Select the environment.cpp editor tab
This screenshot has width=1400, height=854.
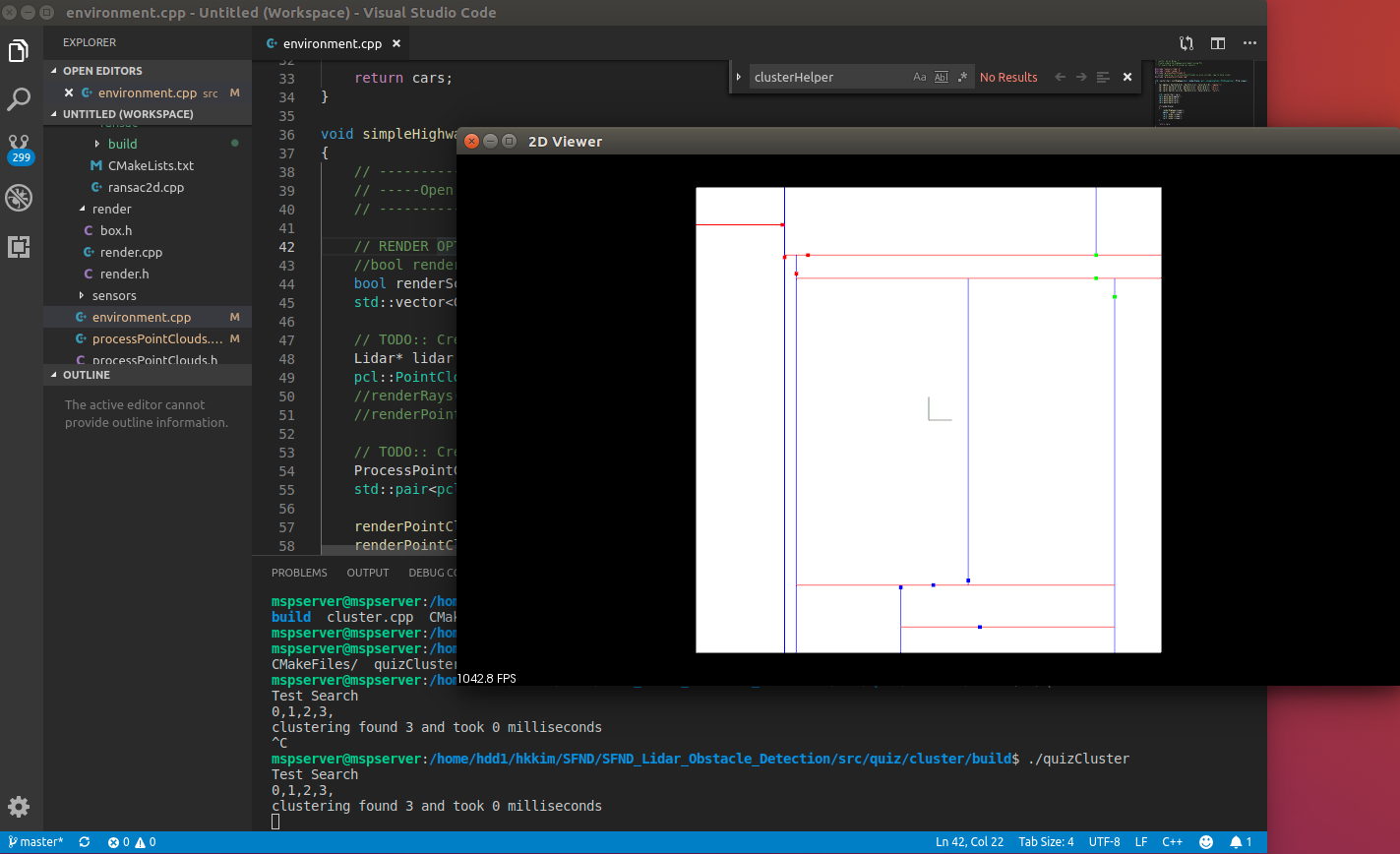point(331,43)
